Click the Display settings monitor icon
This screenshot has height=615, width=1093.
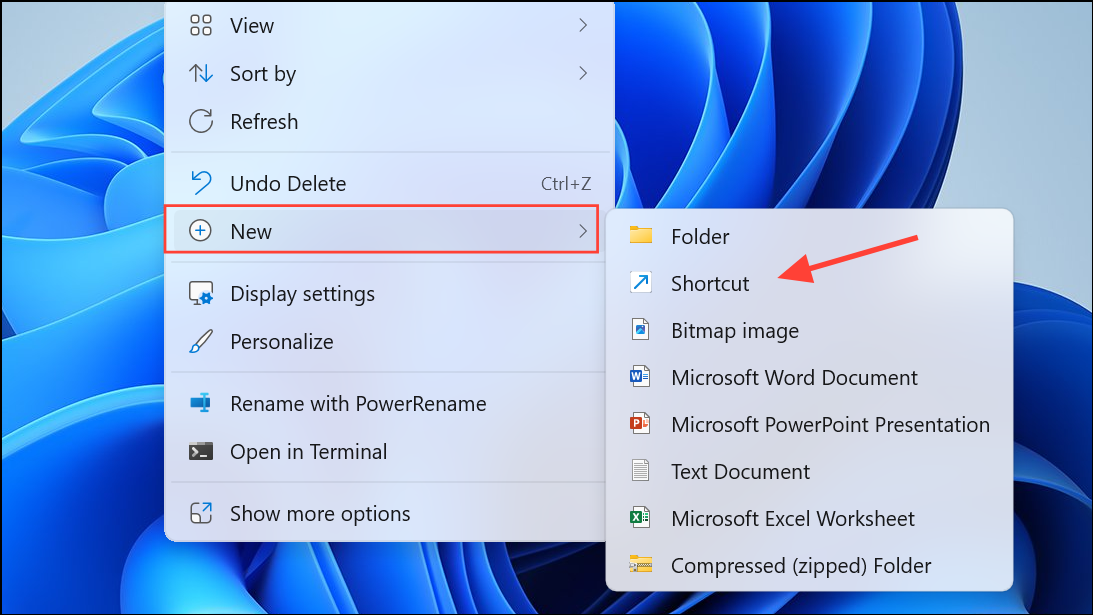200,293
